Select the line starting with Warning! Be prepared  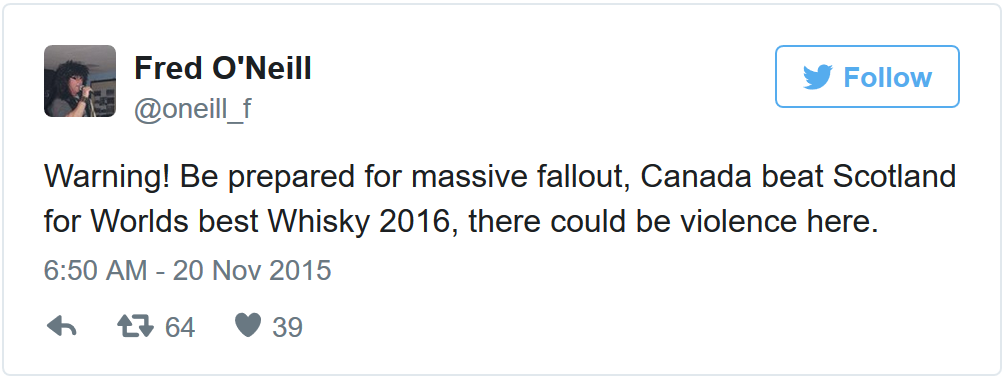[500, 177]
